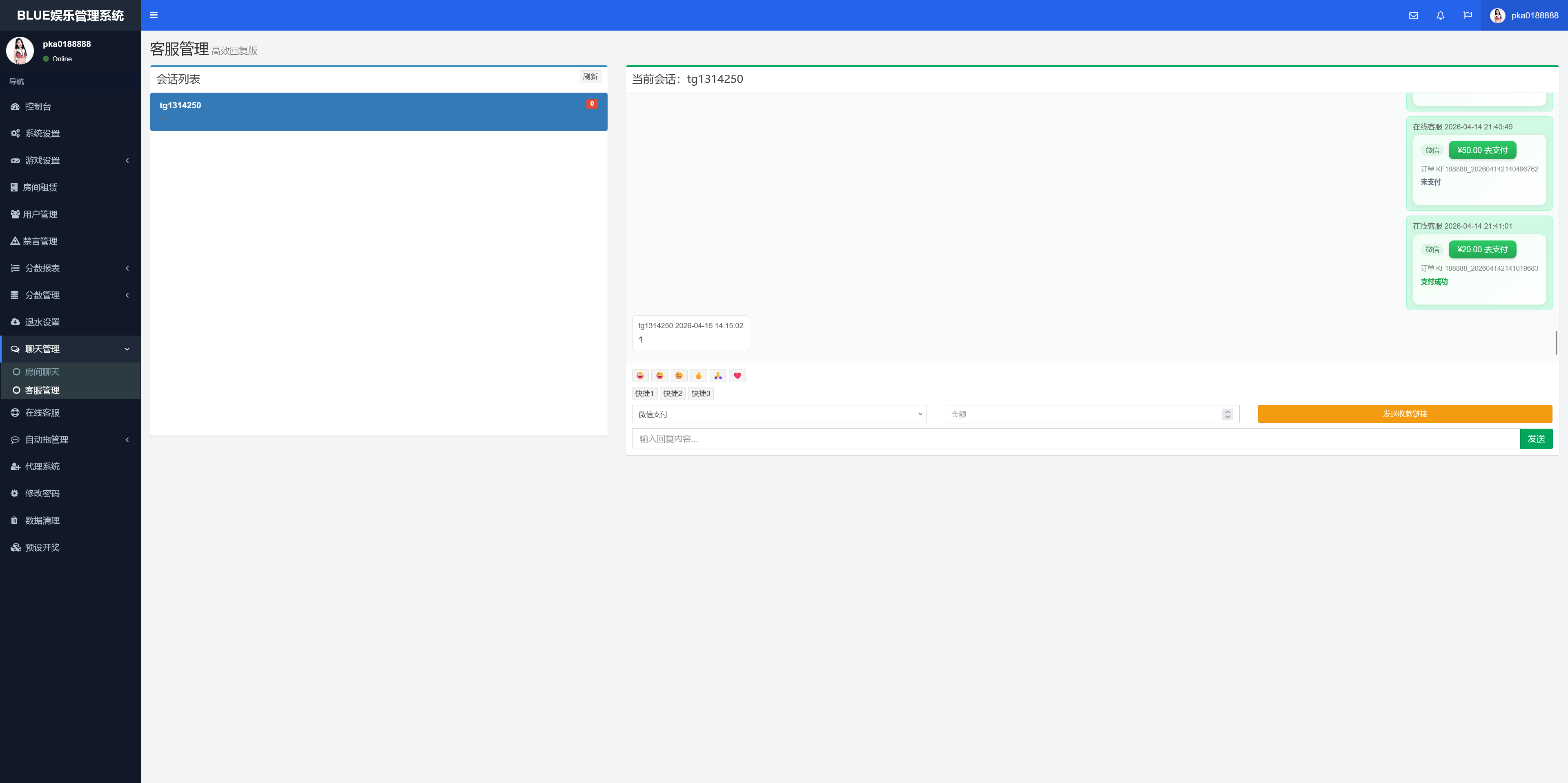Insert the red heart emoji
Screen dimensions: 1568x783
point(738,376)
